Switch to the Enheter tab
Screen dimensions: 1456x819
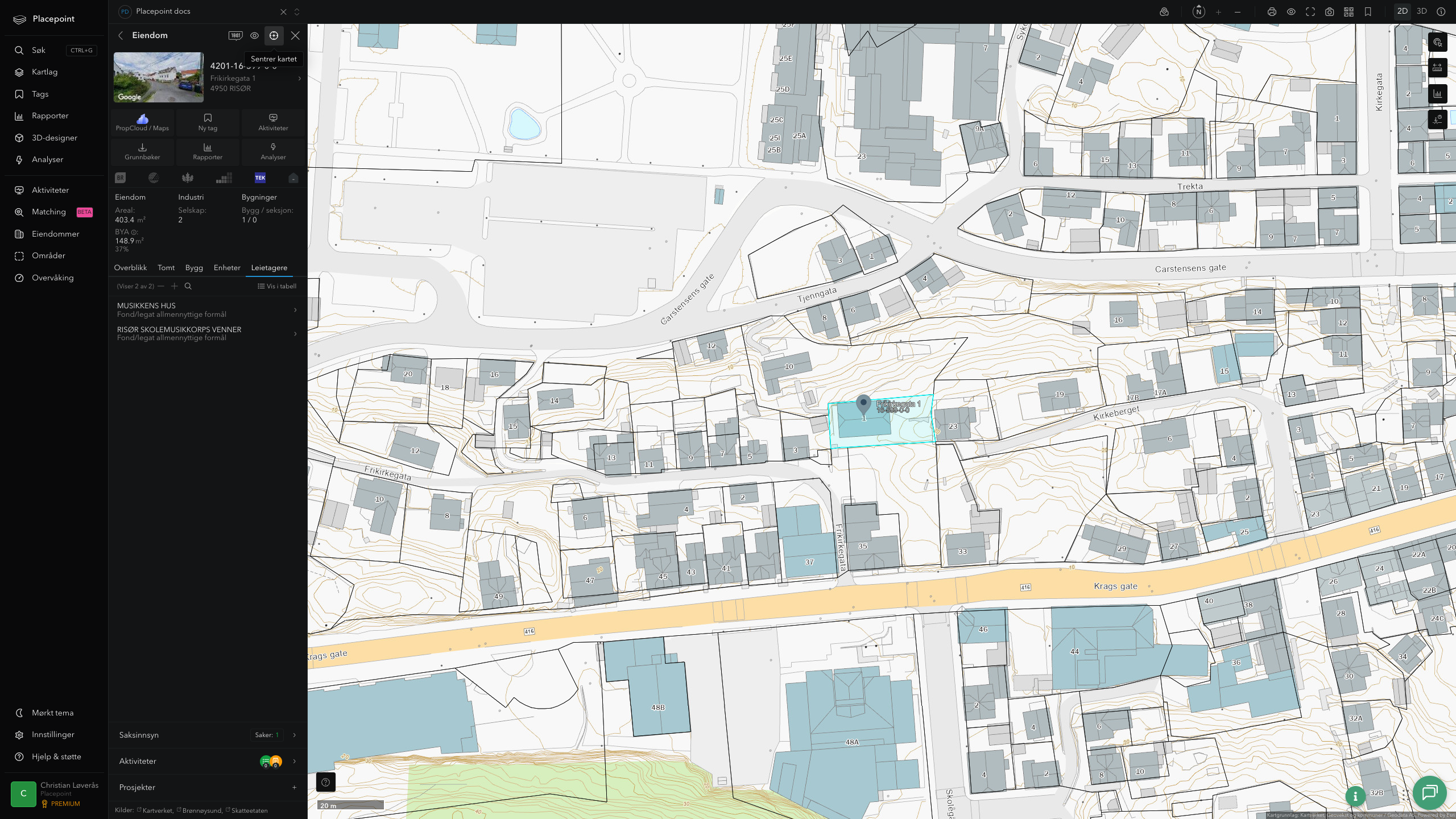(227, 268)
